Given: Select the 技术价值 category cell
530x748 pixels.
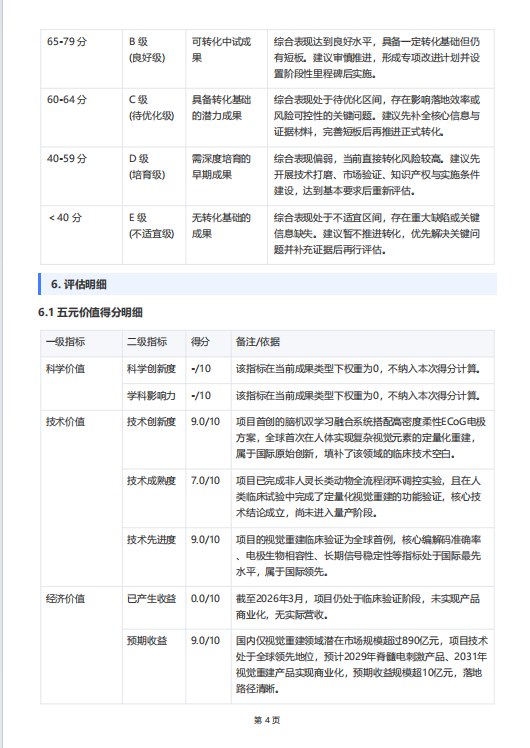Looking at the screenshot, I should coord(82,499).
